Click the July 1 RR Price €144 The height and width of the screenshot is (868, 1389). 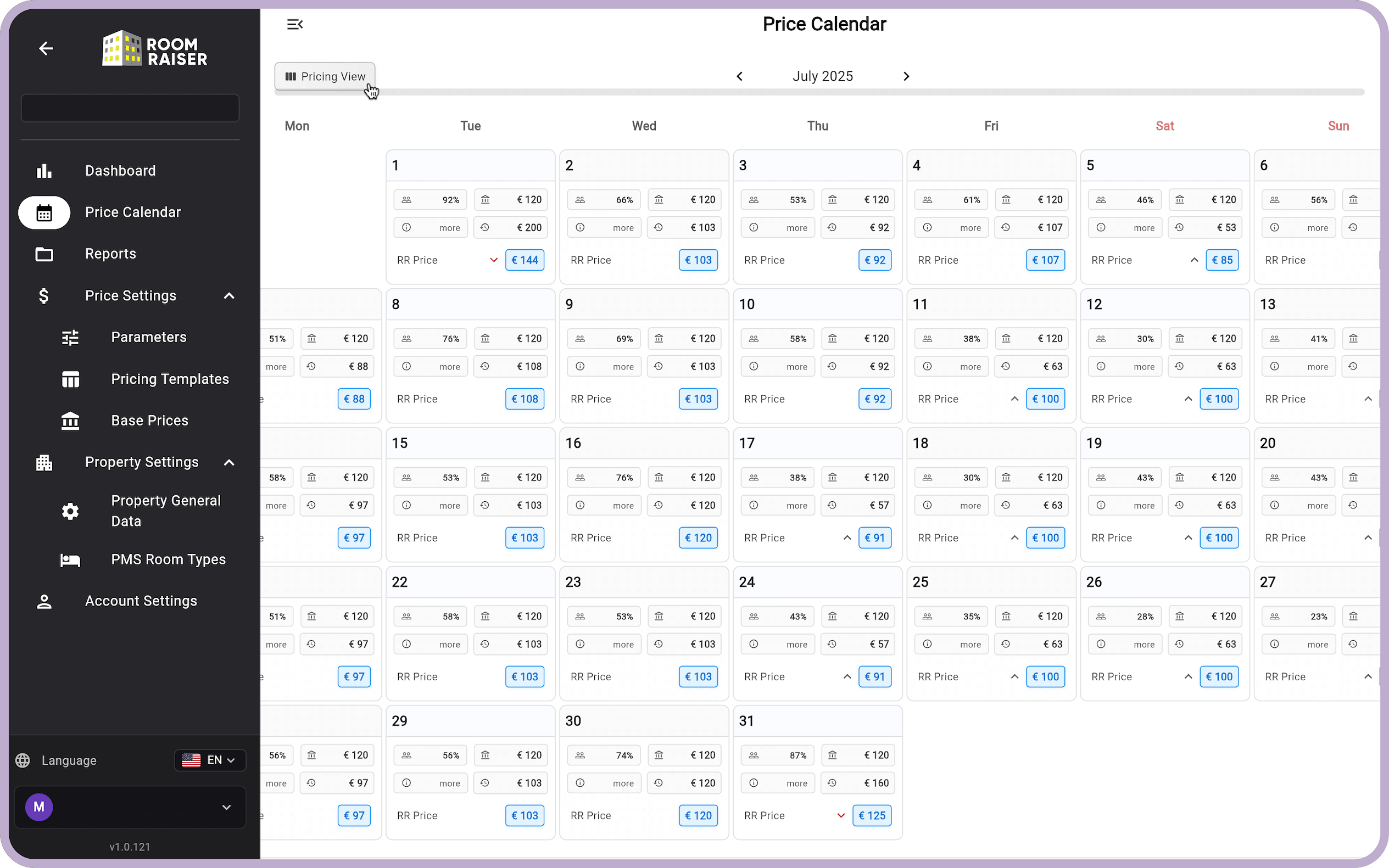[x=525, y=260]
